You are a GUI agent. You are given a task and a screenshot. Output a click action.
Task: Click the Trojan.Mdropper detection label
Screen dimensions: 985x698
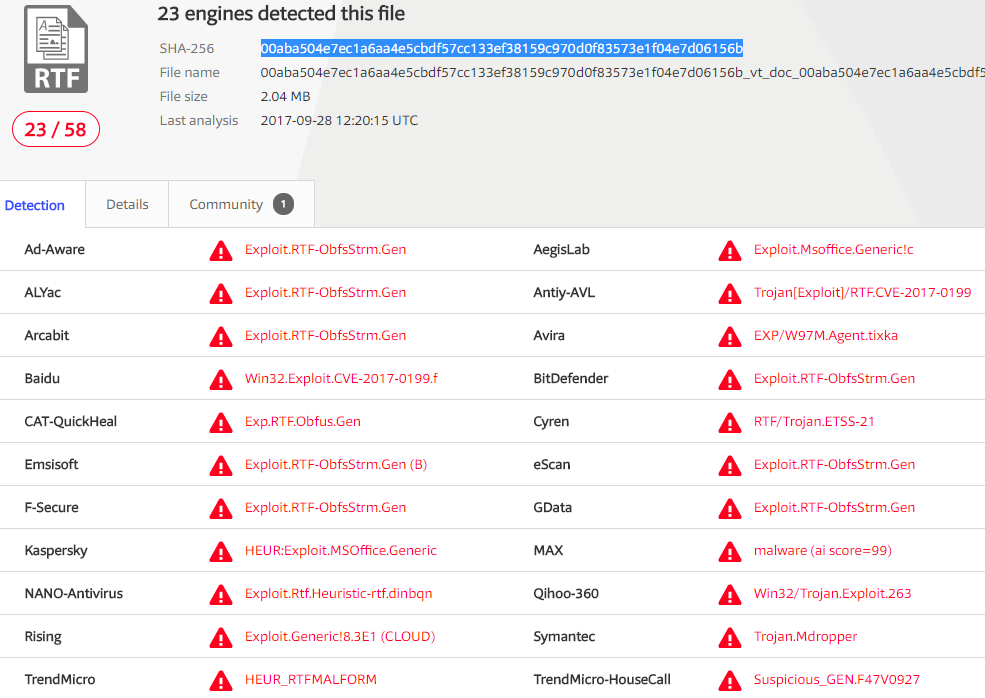(805, 636)
